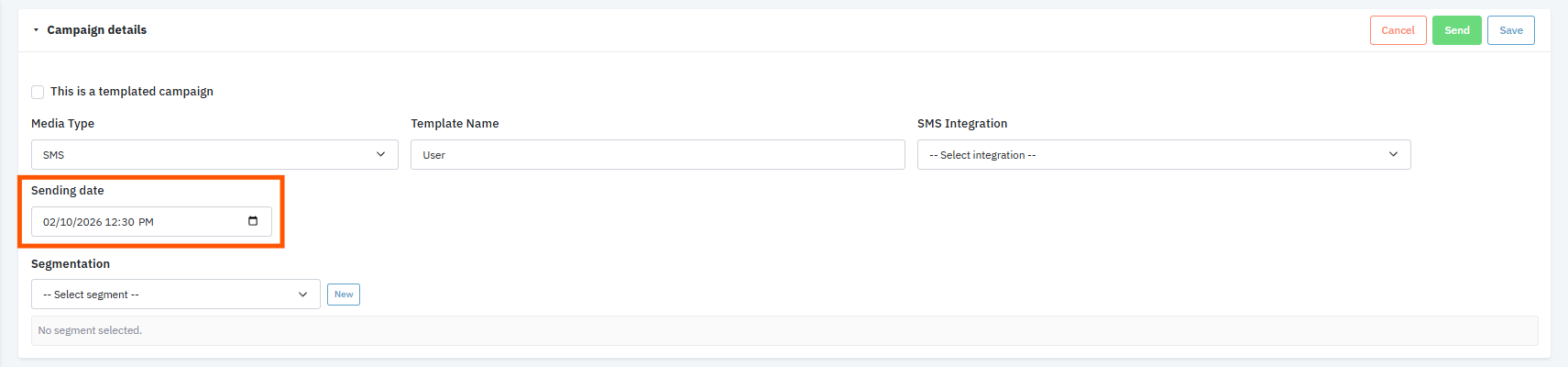Open the calendar picker icon in Sending date
The image size is (1568, 367).
click(x=253, y=221)
